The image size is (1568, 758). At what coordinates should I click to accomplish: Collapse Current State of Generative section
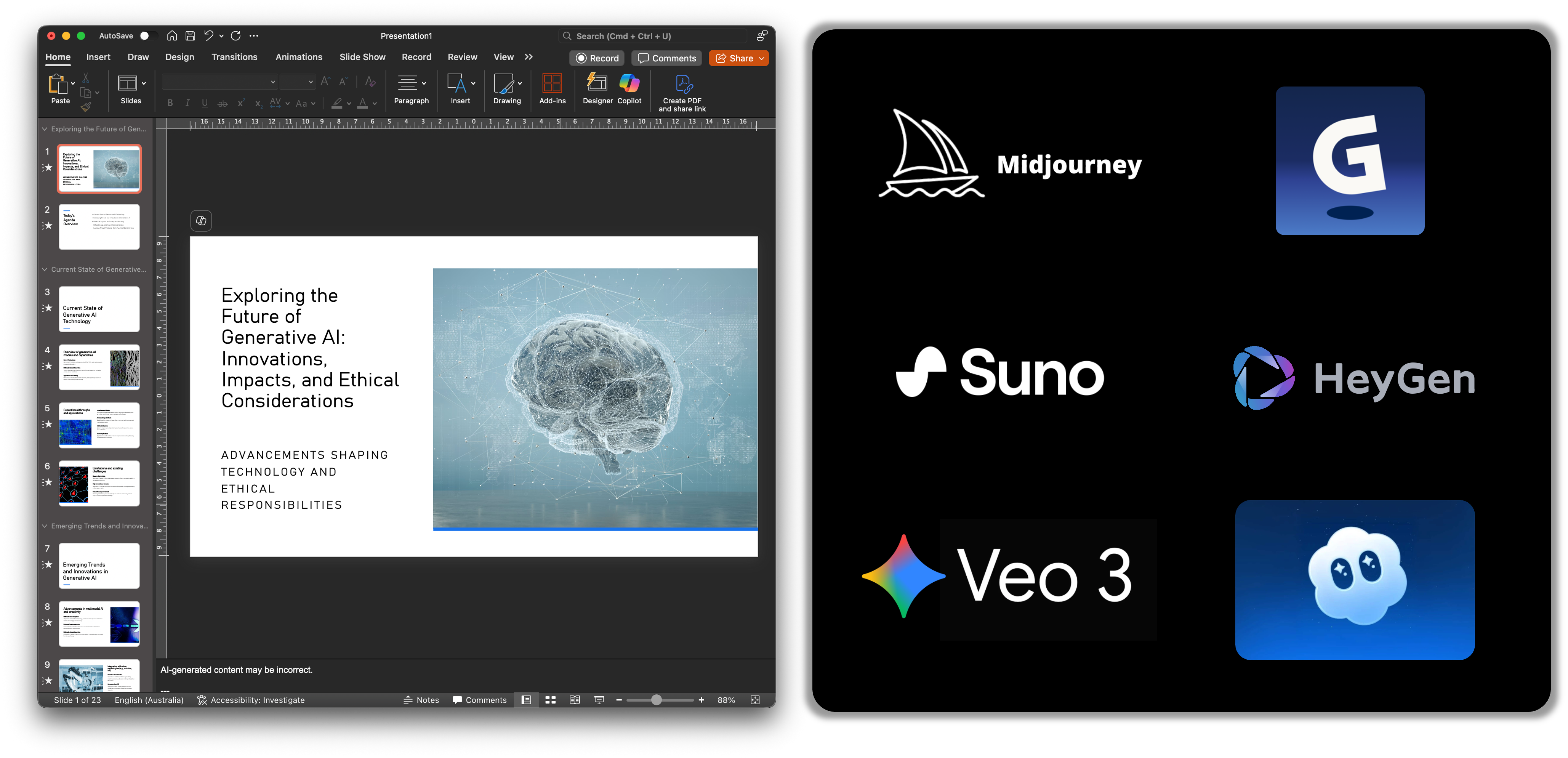45,269
